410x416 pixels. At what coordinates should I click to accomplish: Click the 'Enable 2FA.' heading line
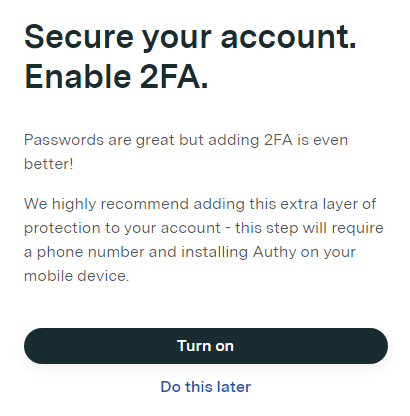(116, 76)
